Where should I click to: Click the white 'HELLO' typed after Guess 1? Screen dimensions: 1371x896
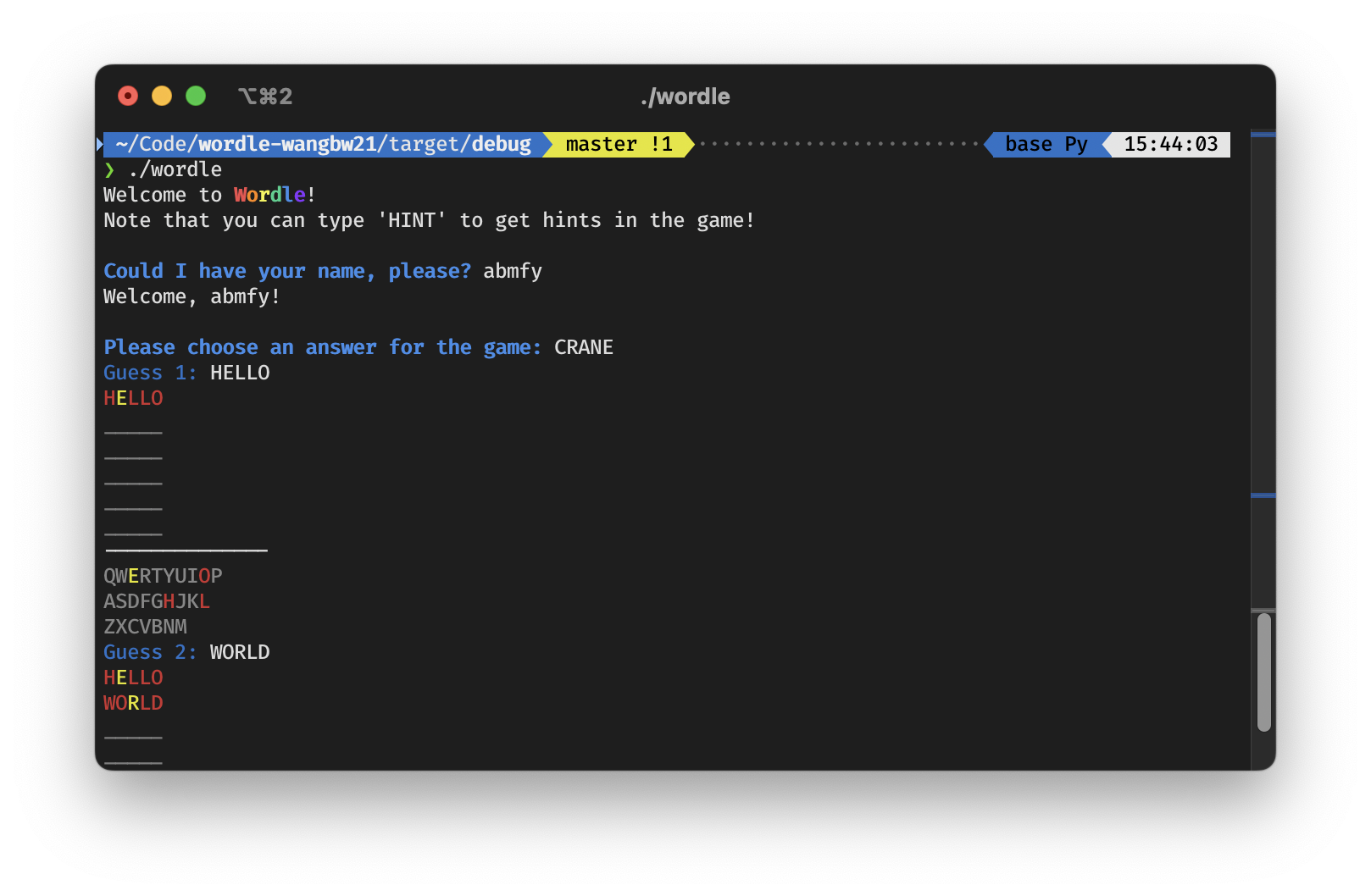click(240, 373)
